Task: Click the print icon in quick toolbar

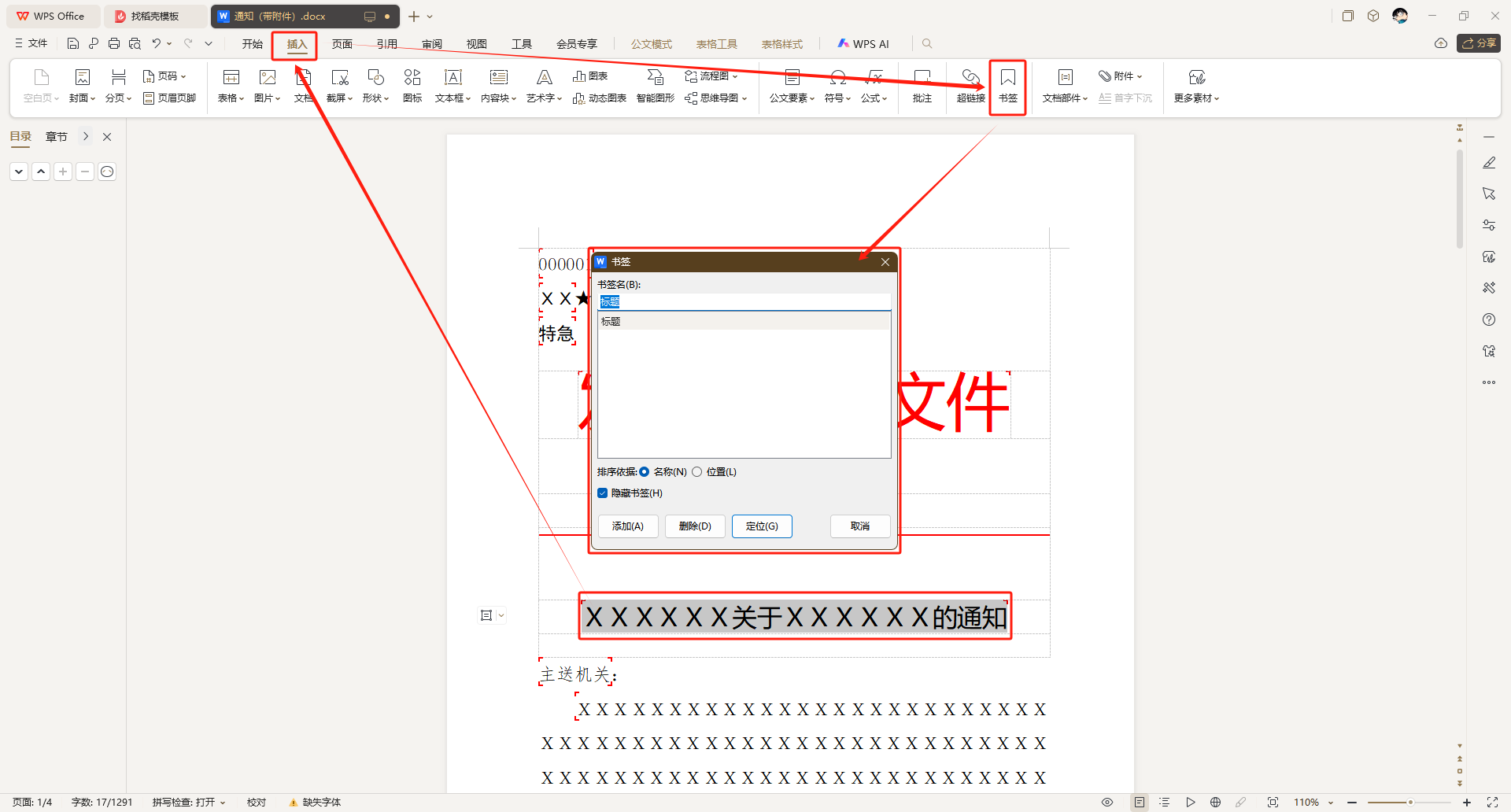Action: [x=114, y=44]
